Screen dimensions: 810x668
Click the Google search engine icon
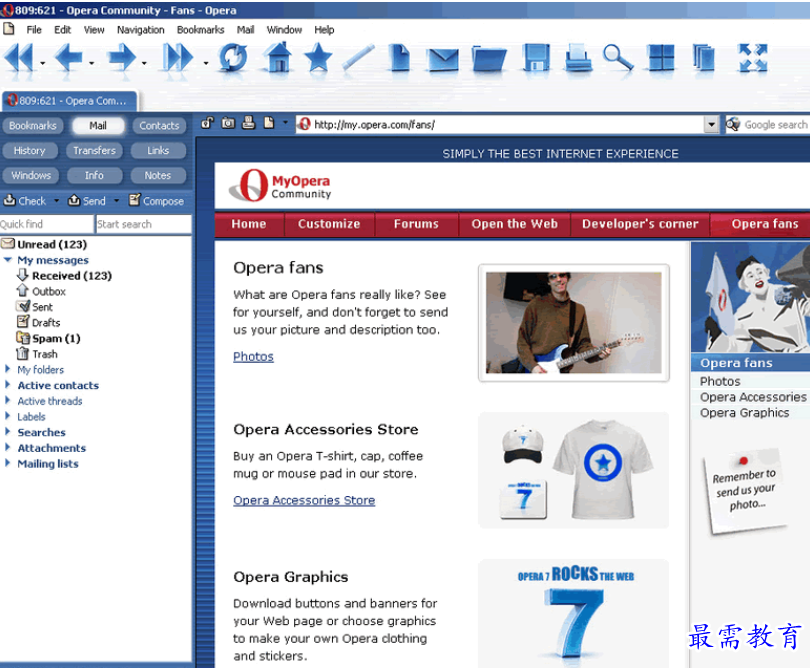(733, 124)
